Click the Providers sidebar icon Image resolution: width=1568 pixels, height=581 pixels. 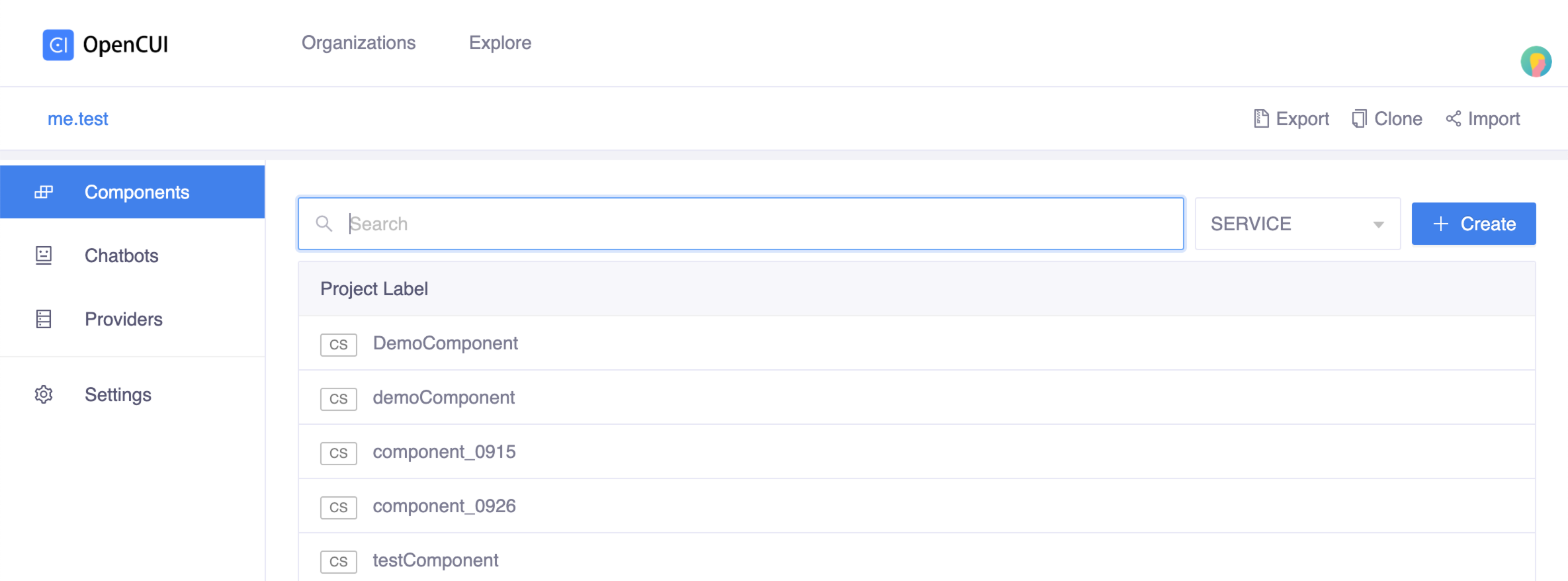point(43,319)
